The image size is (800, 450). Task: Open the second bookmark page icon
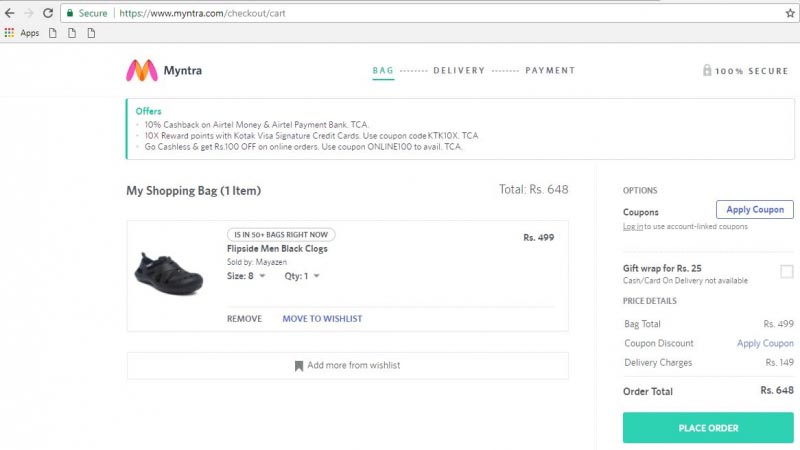click(72, 33)
